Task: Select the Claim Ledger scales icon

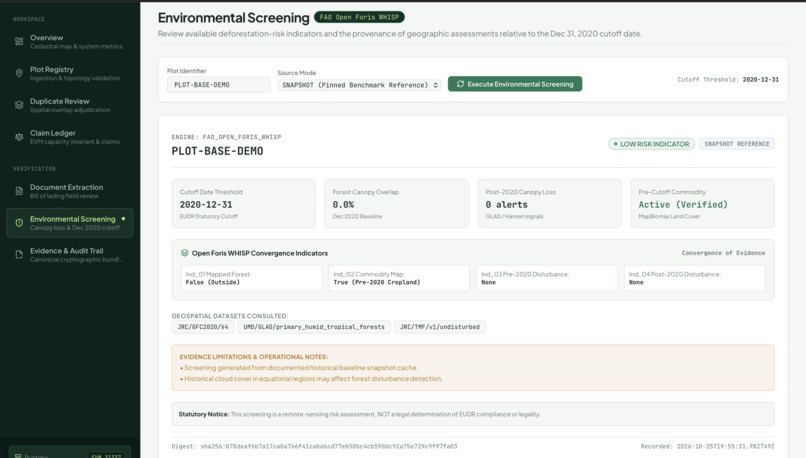Action: click(x=19, y=137)
